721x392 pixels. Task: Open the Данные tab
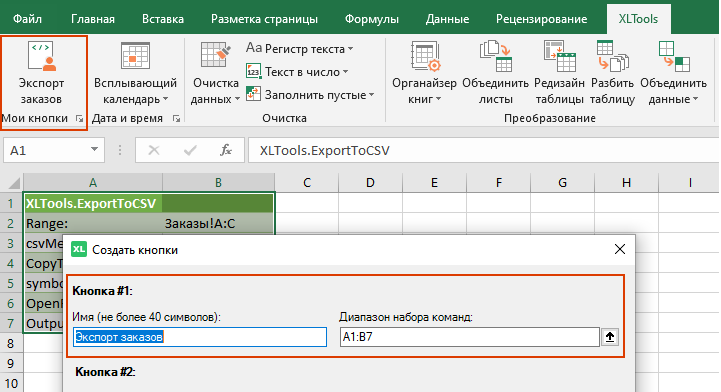pos(447,19)
